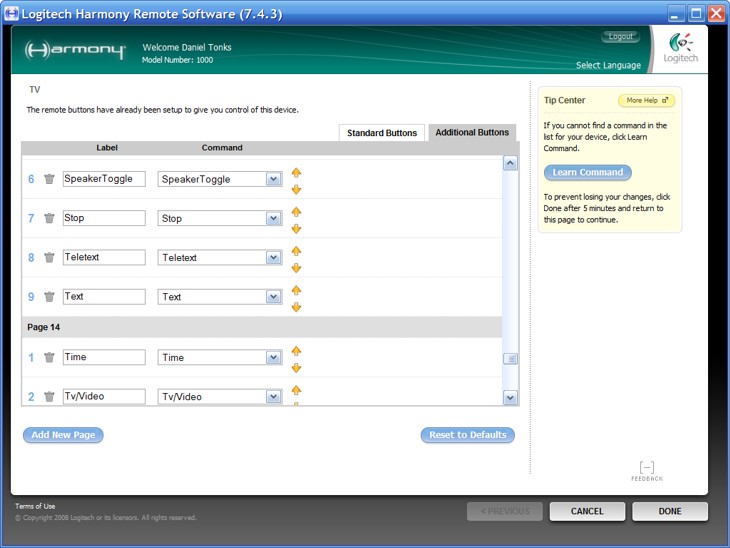The width and height of the screenshot is (730, 548).
Task: Click the window title bar app icon
Action: pos(11,14)
